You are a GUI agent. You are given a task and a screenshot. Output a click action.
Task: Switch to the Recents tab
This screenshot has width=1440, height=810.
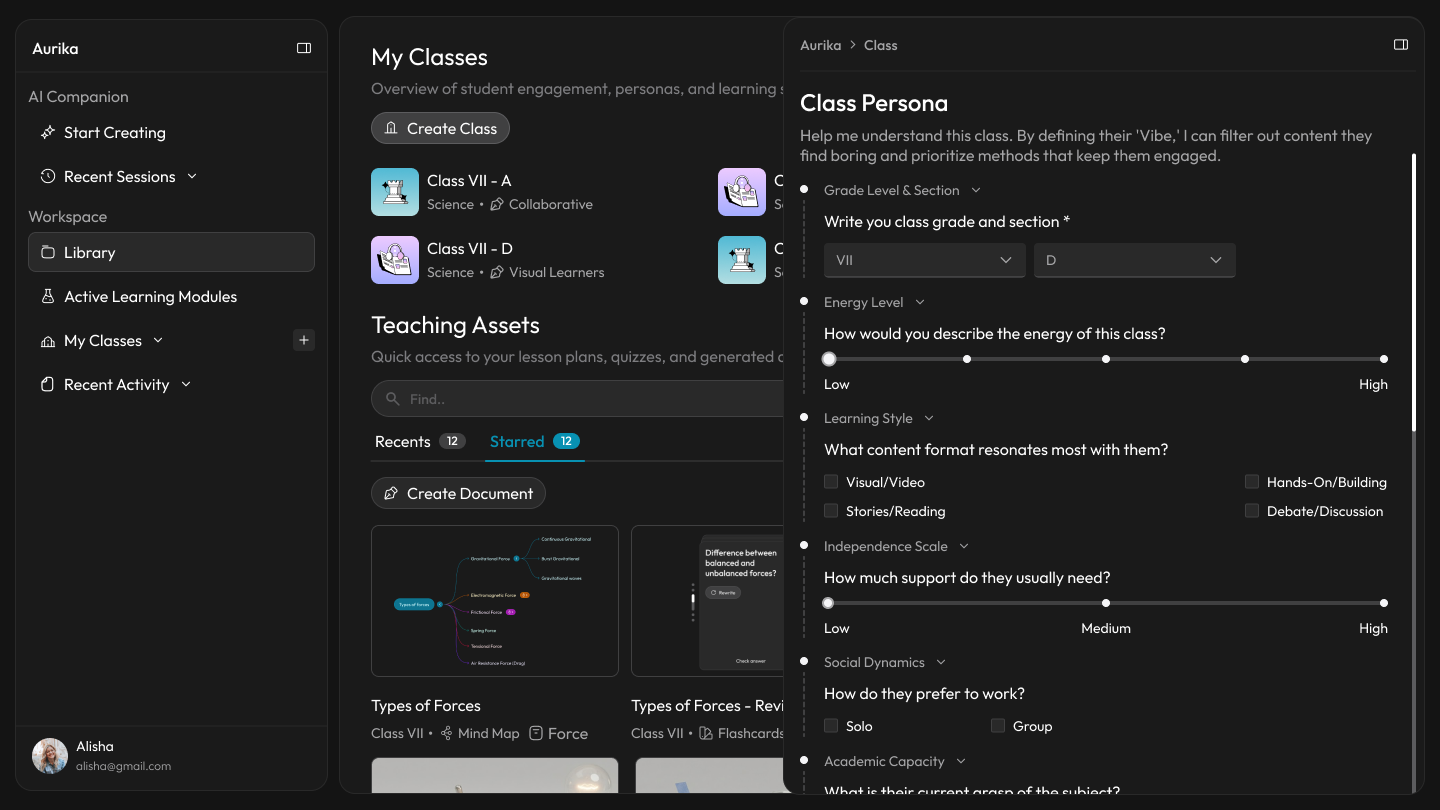[x=403, y=442]
